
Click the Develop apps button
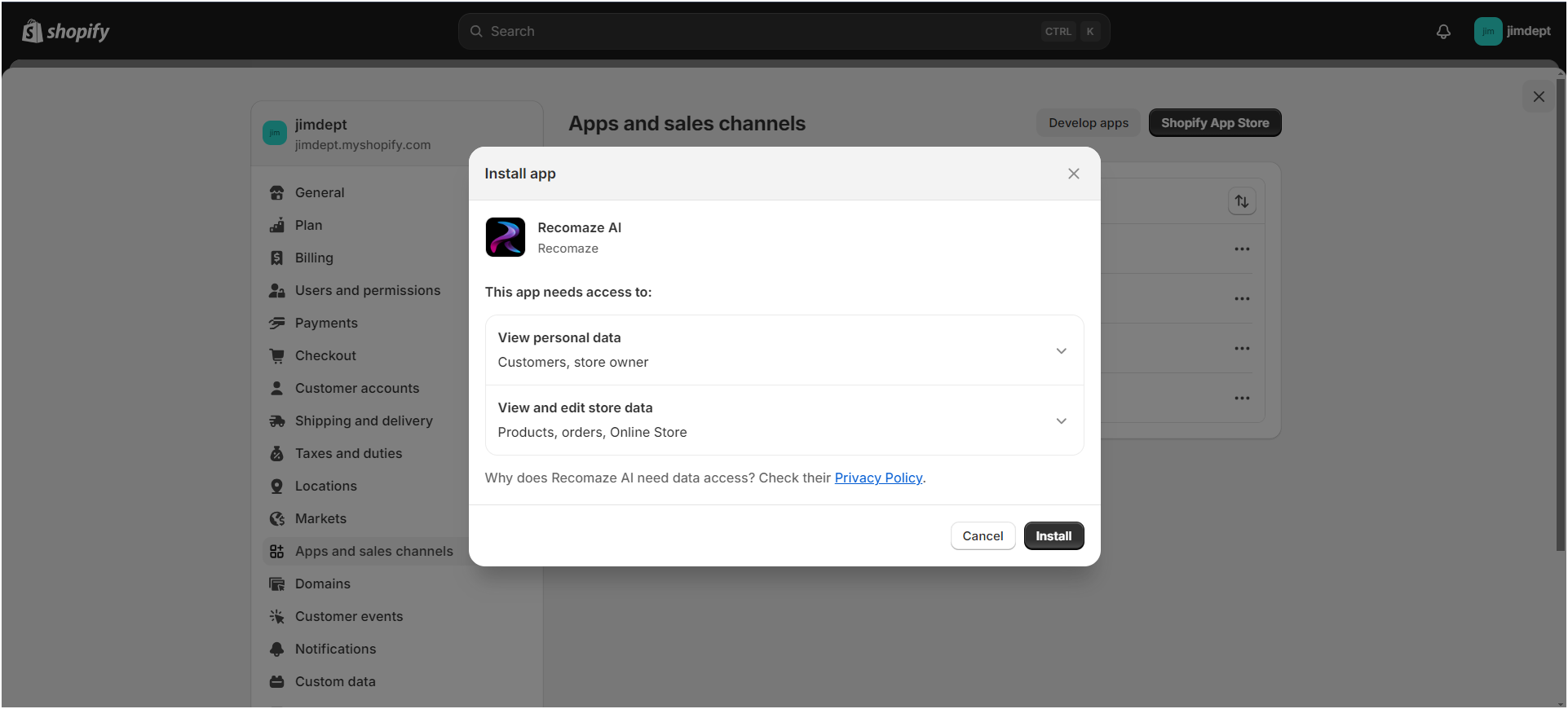coord(1089,122)
